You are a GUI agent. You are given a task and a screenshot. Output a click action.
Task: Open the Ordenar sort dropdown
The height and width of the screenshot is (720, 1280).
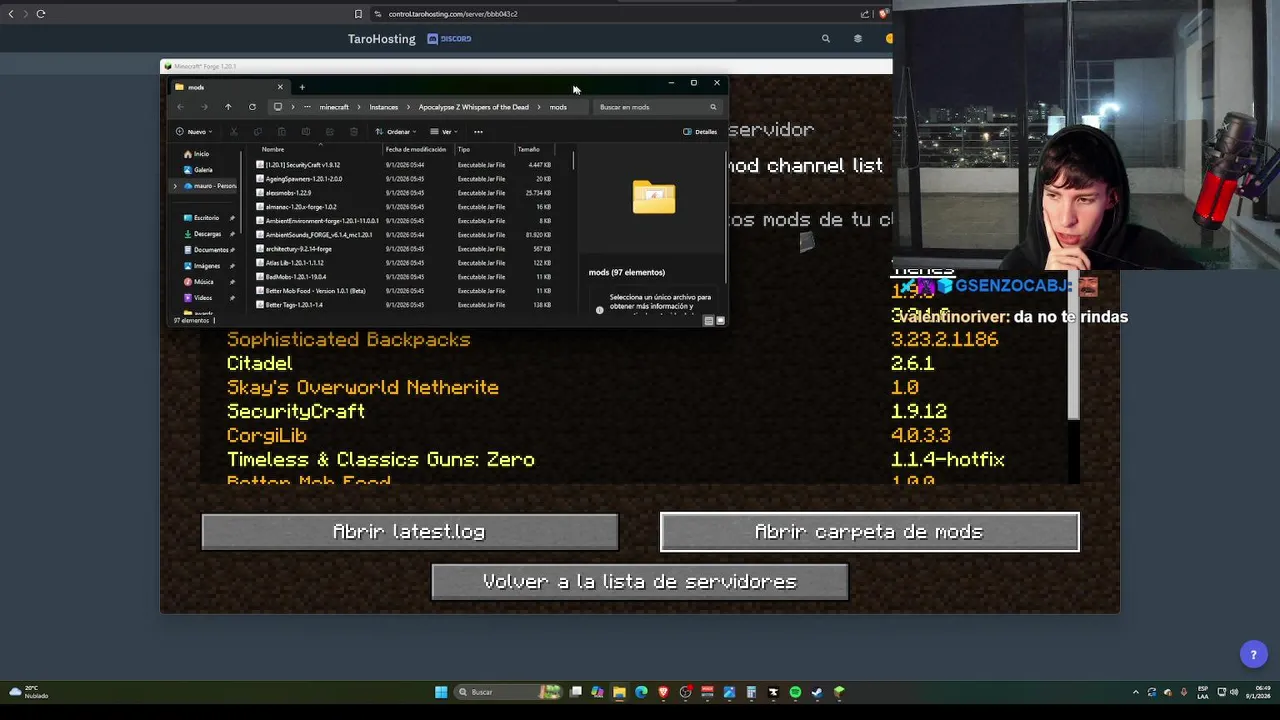click(396, 132)
